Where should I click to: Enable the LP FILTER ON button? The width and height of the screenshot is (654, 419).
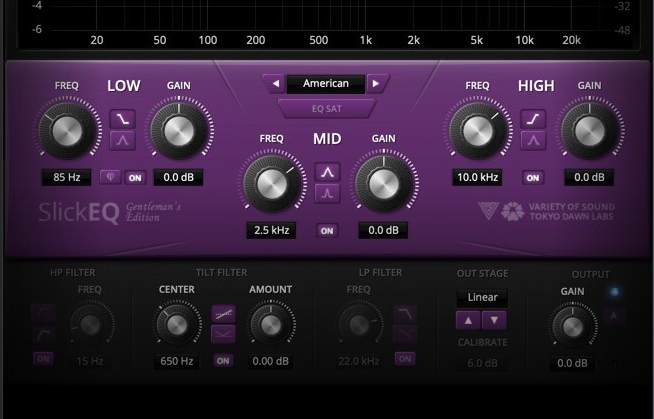pos(405,359)
